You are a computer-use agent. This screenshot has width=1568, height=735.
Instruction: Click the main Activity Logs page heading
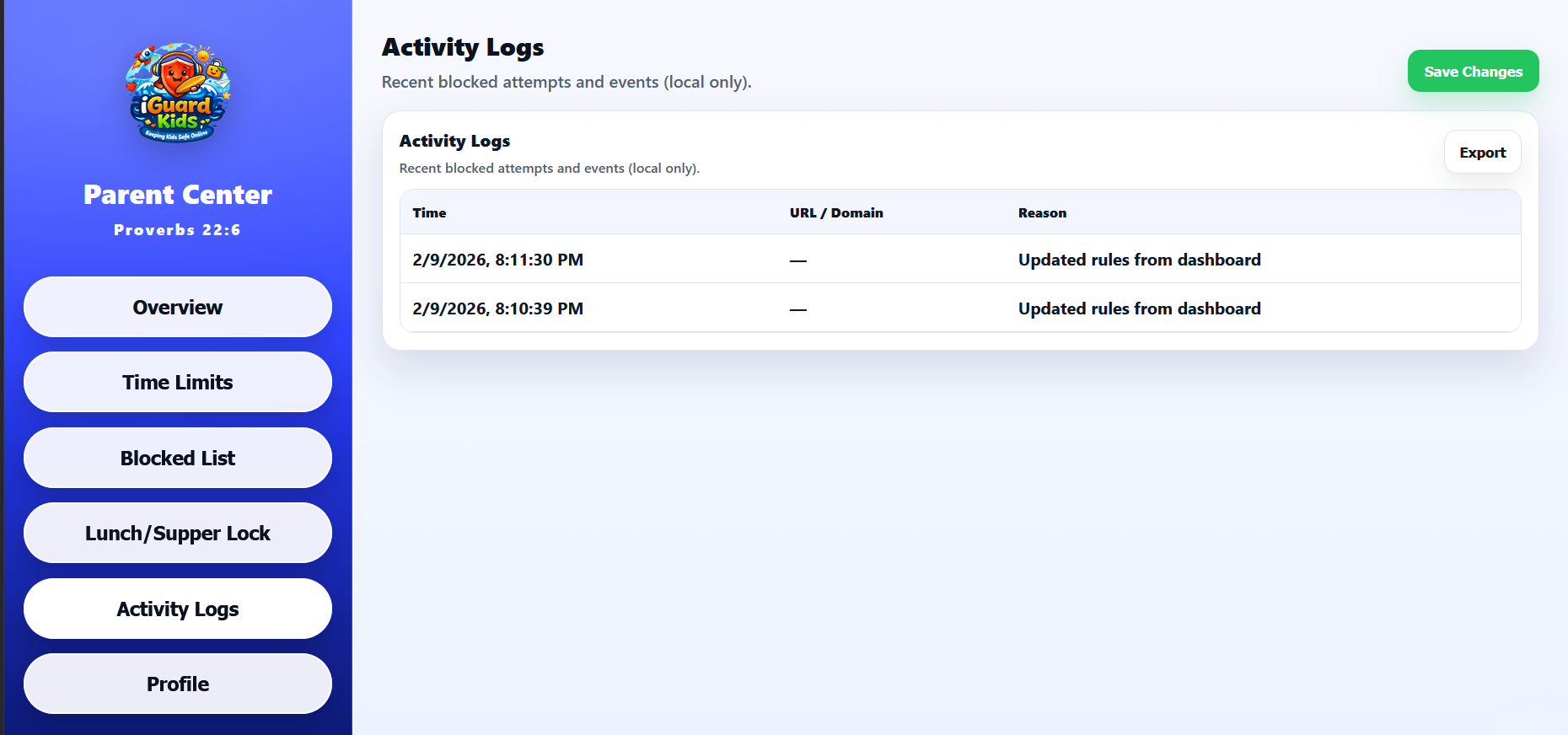[x=463, y=47]
